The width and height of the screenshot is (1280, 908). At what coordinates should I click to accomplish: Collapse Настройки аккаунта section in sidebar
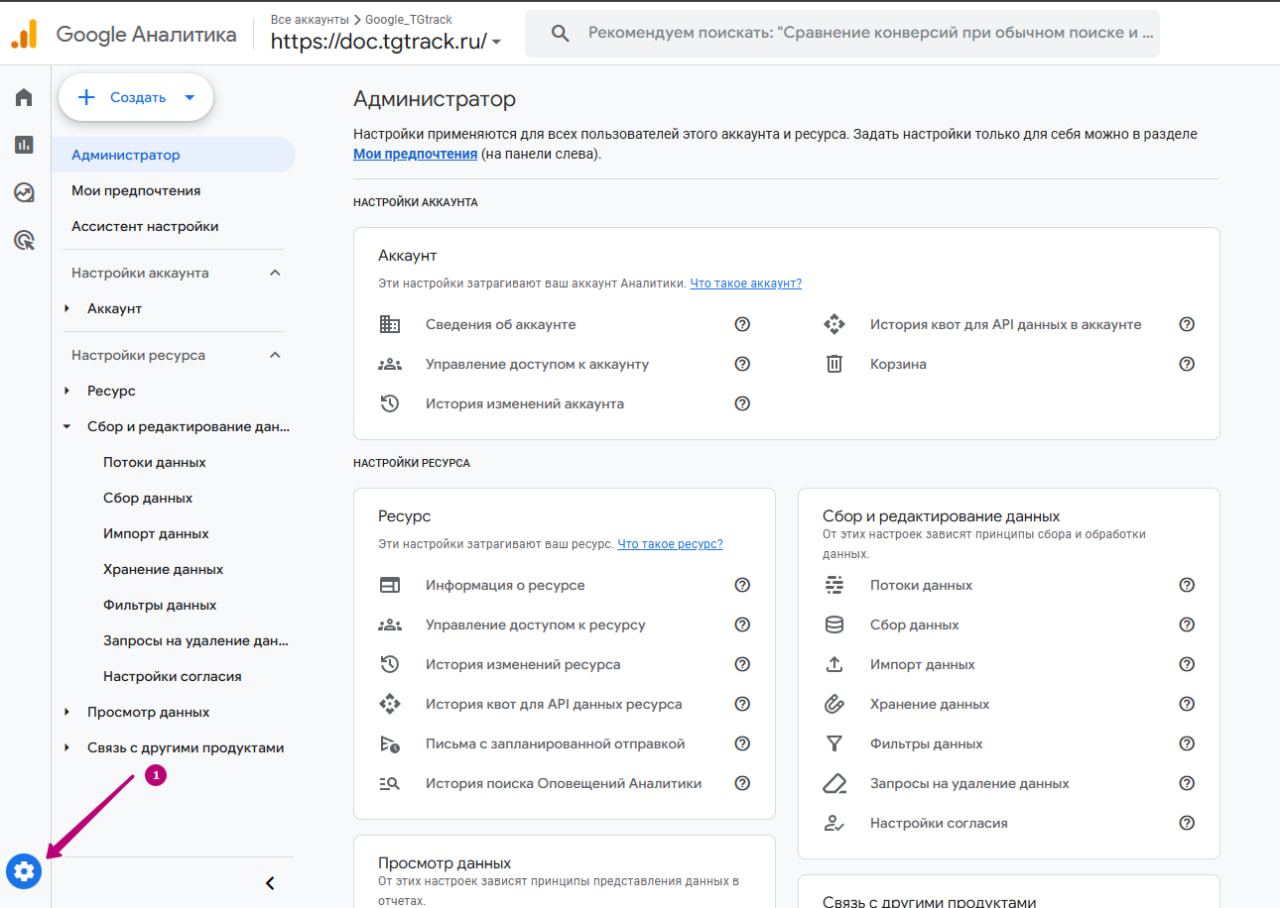[276, 273]
